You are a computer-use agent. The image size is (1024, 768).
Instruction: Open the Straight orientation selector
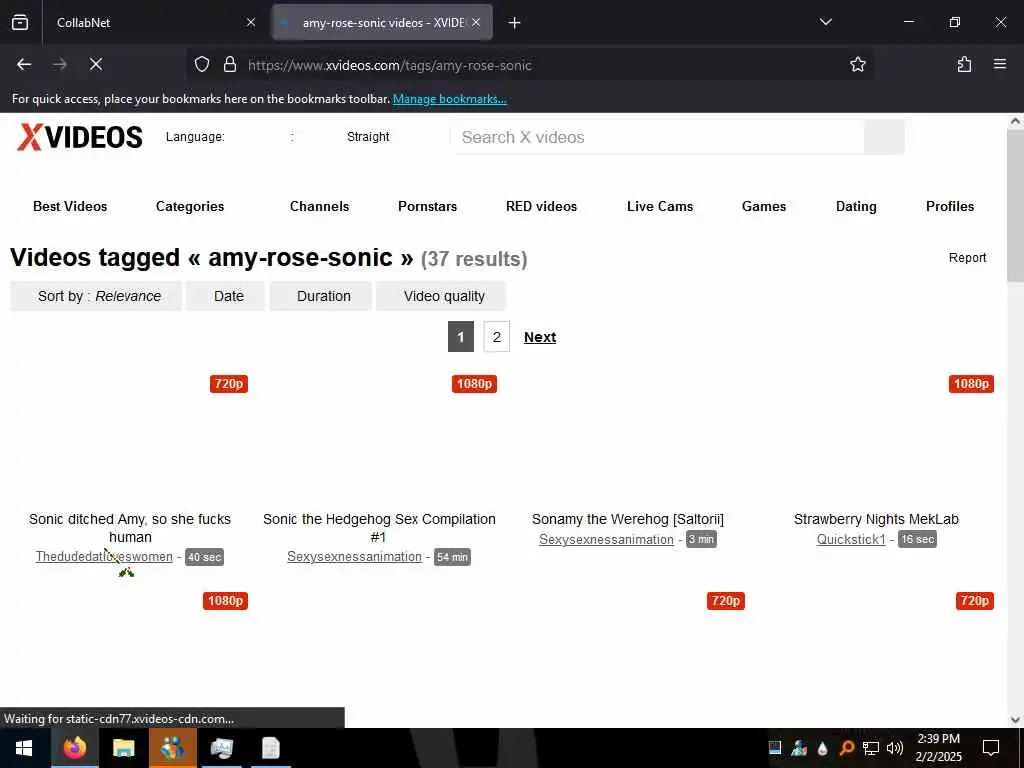pos(368,136)
